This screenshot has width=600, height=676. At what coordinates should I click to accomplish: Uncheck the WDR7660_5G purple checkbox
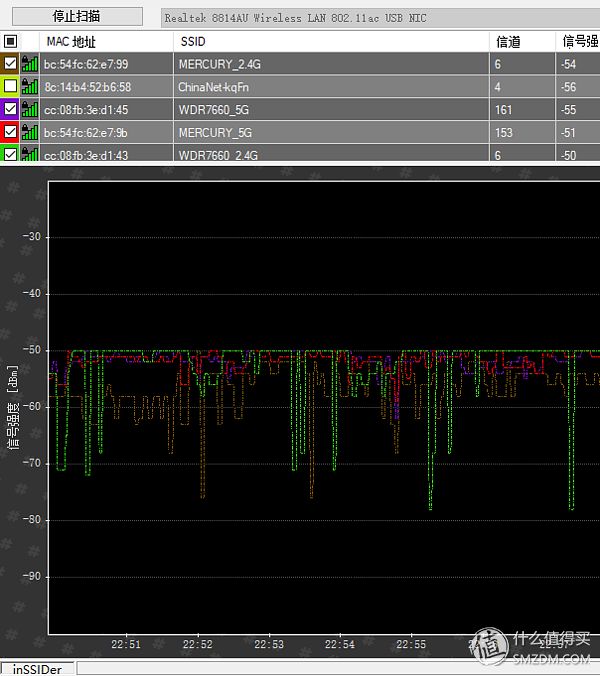(x=10, y=109)
